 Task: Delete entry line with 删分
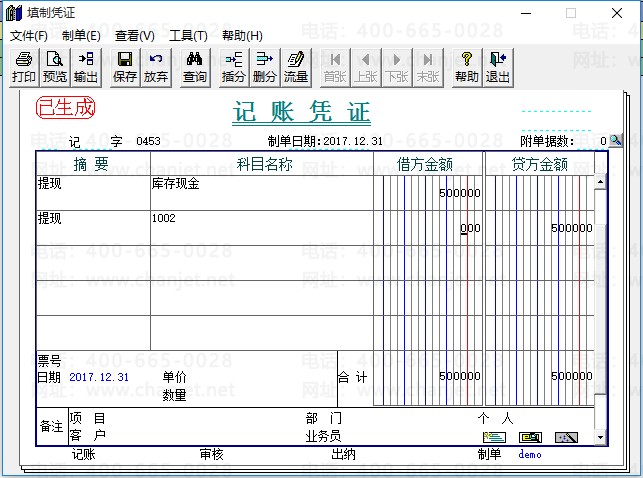coord(265,68)
